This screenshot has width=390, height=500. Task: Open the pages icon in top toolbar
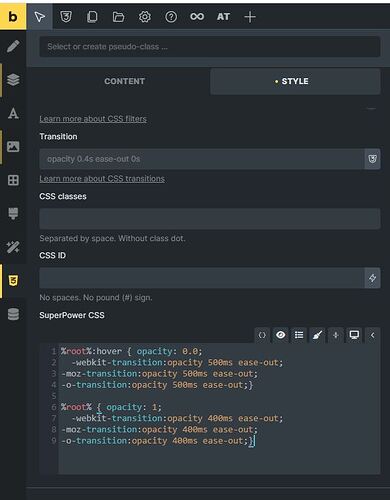(92, 17)
